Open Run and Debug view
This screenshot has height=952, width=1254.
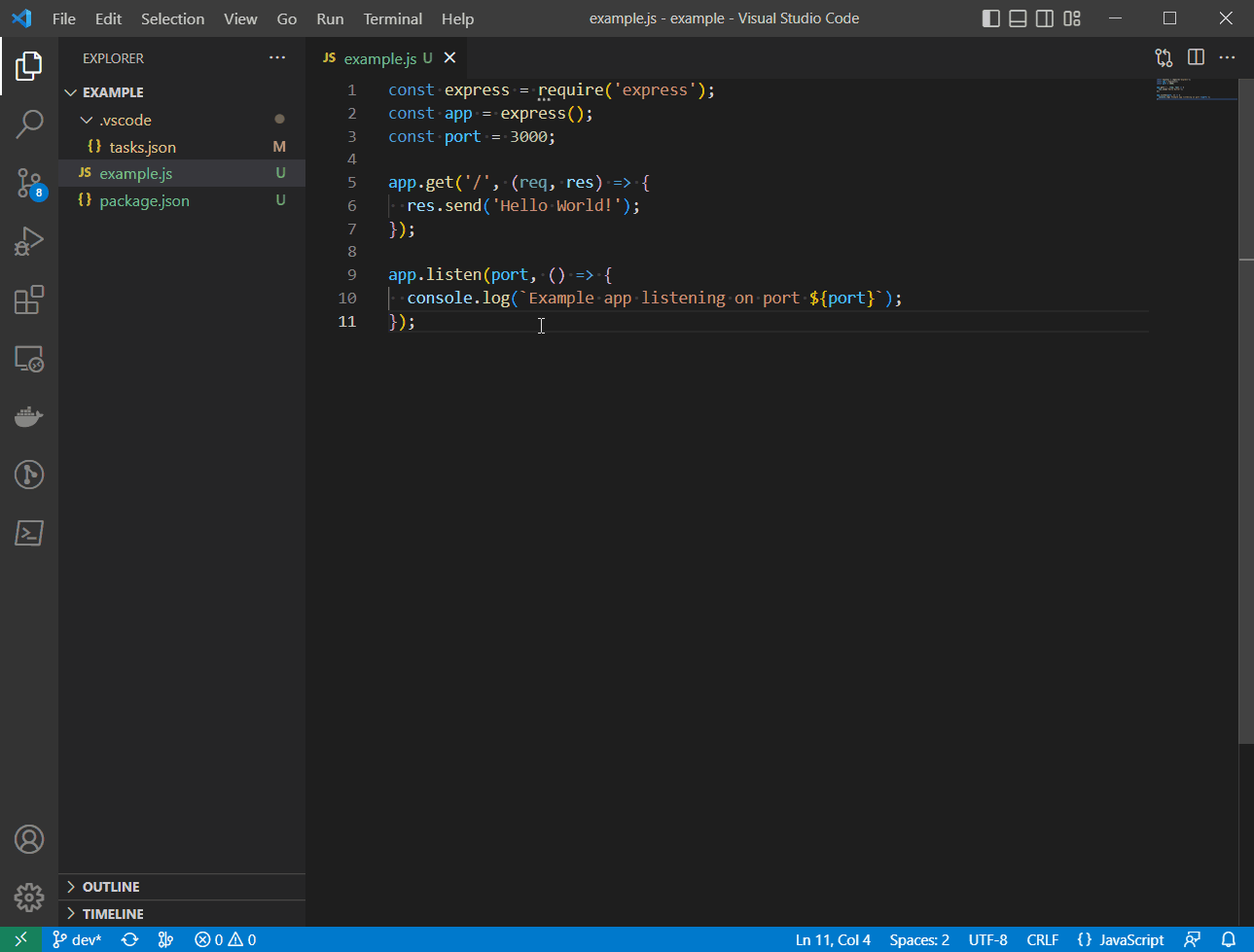pos(29,241)
